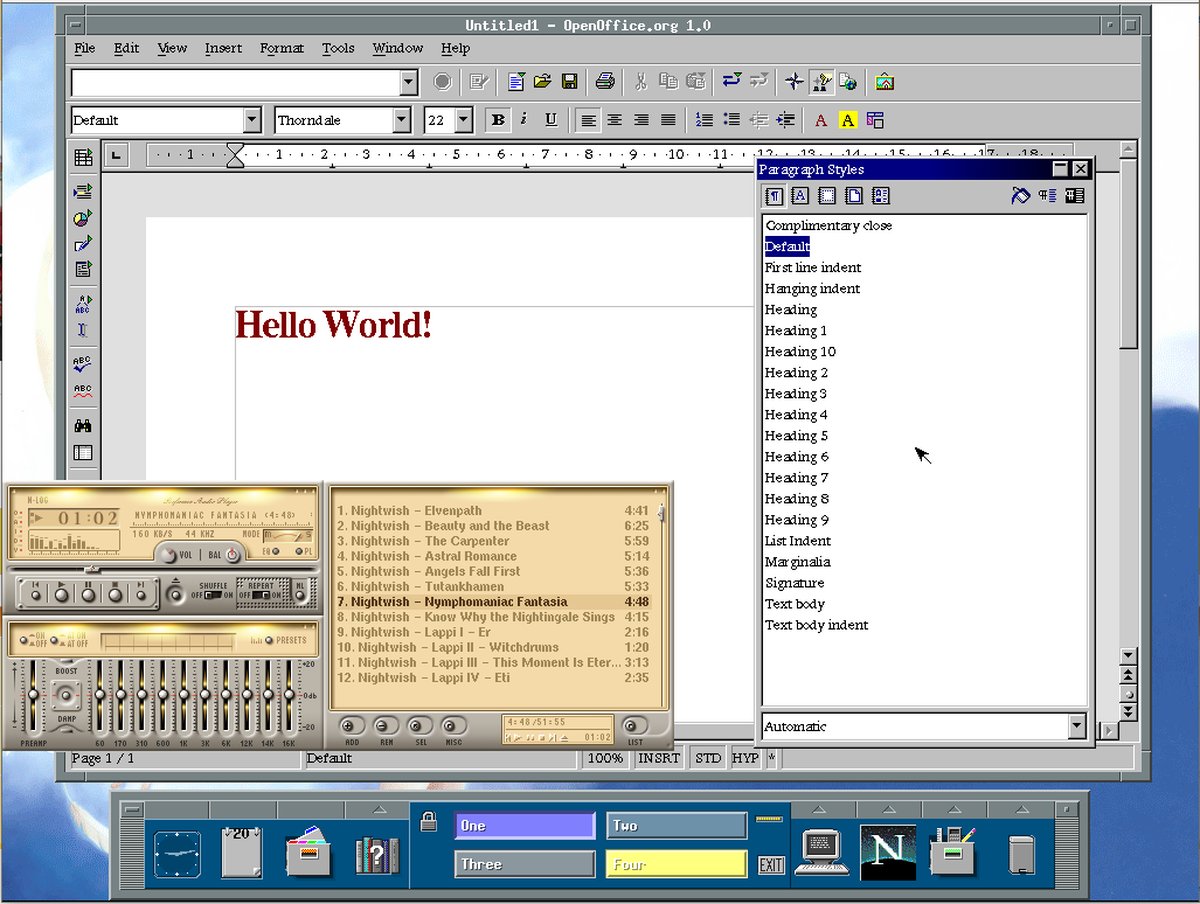Open the font size dropdown
Image resolution: width=1200 pixels, height=904 pixels.
463,120
